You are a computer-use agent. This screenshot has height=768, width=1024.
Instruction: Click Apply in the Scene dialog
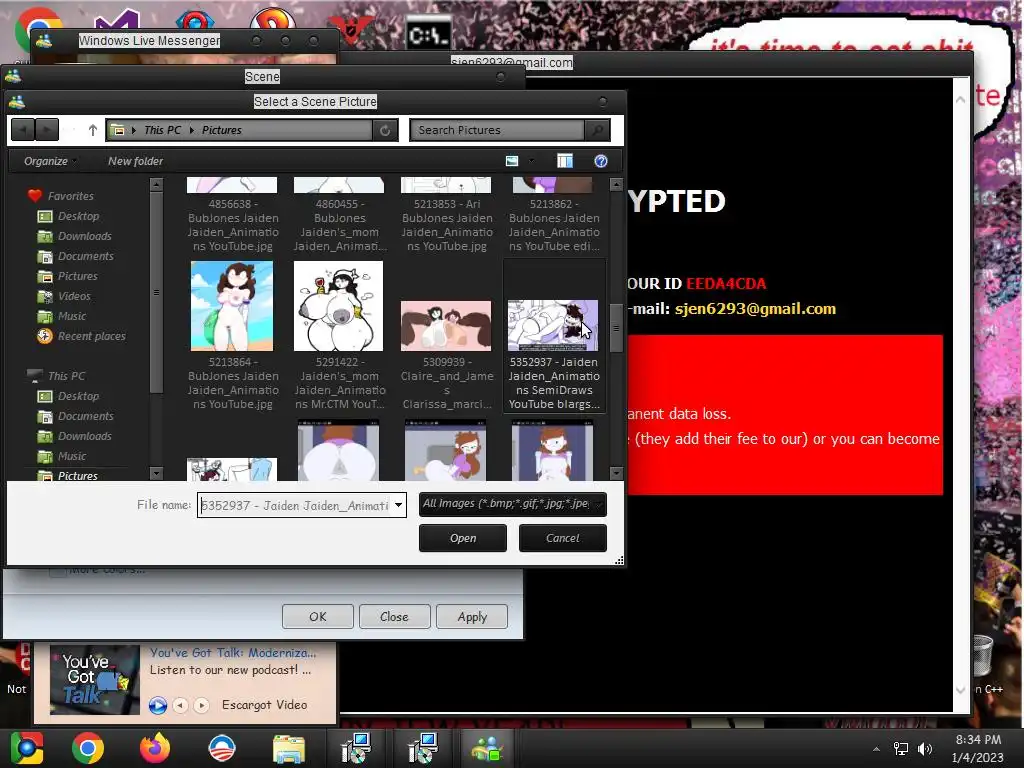click(472, 616)
